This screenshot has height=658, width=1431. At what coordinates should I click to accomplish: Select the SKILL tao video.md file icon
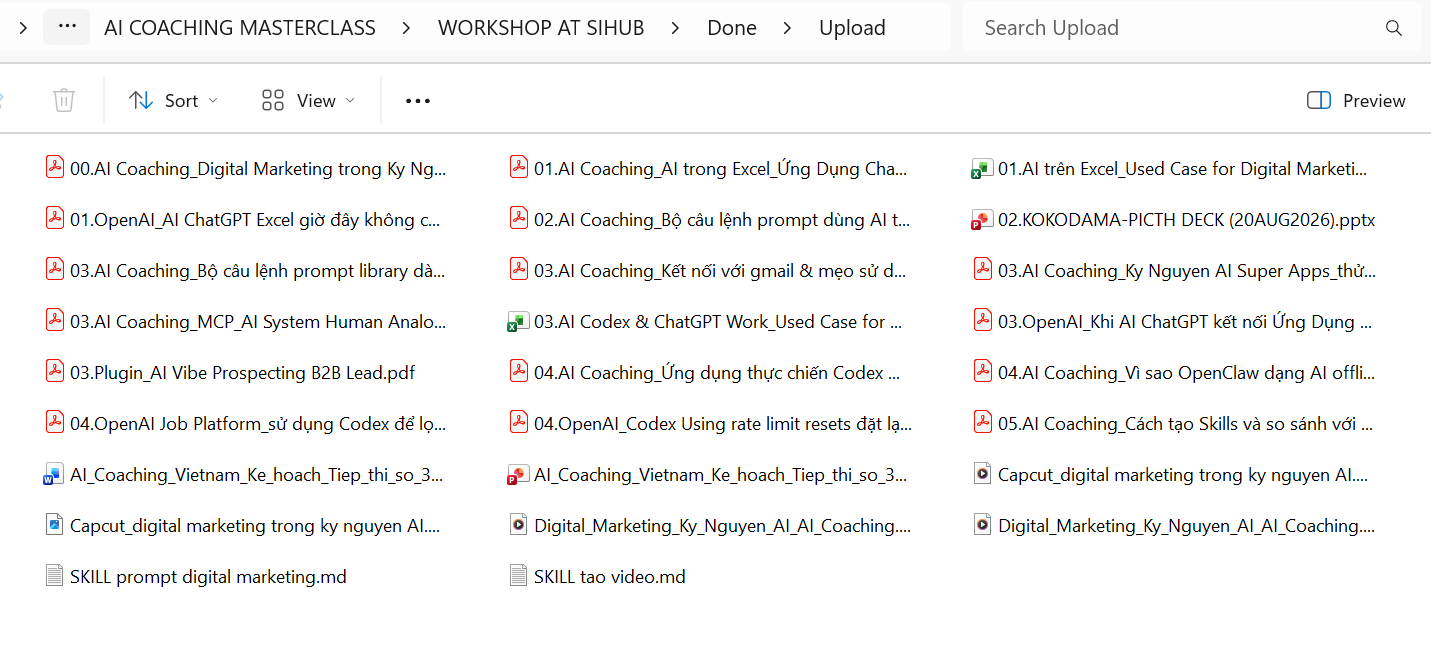pos(518,576)
